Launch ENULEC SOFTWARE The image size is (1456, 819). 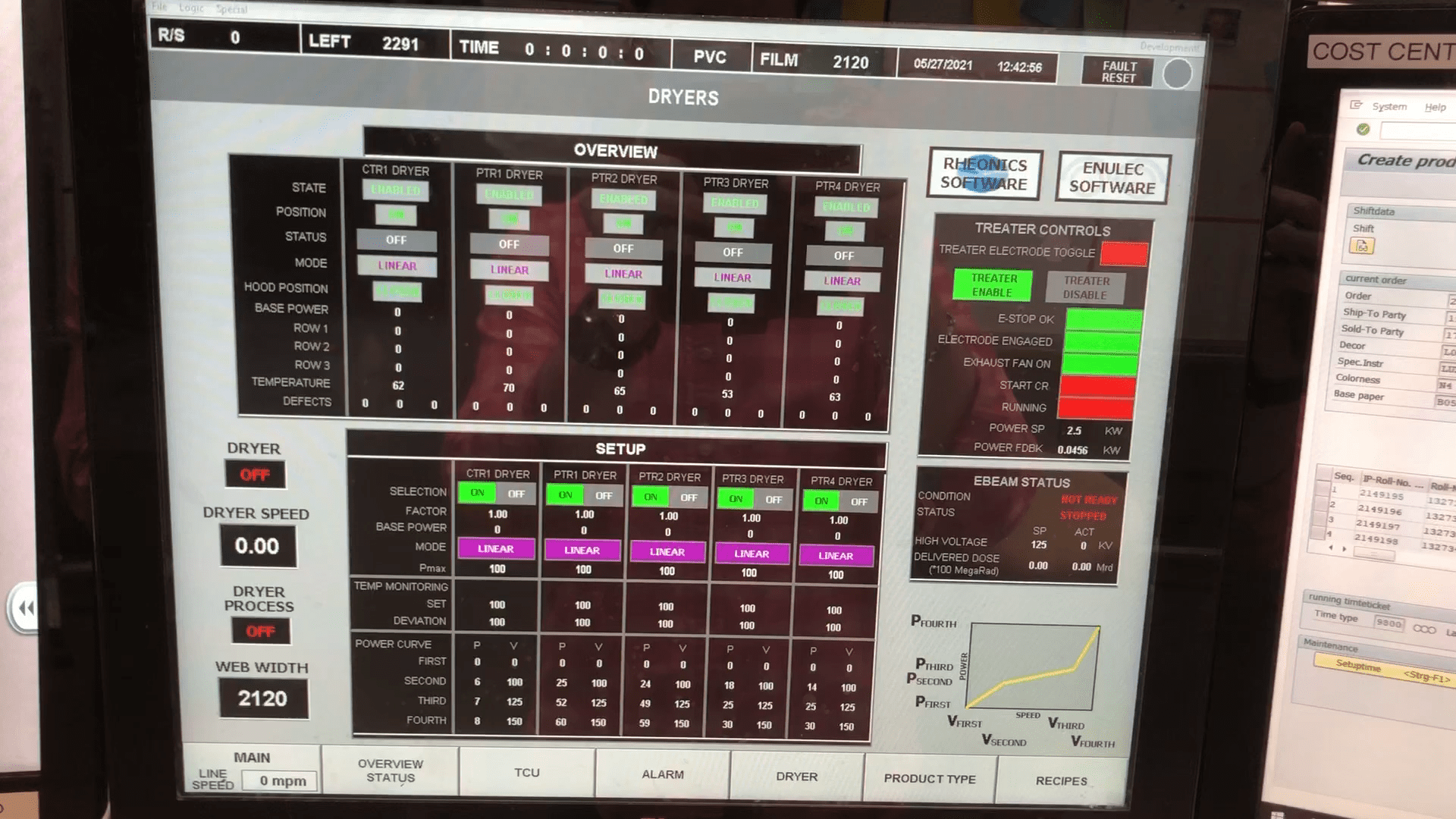coord(1112,178)
